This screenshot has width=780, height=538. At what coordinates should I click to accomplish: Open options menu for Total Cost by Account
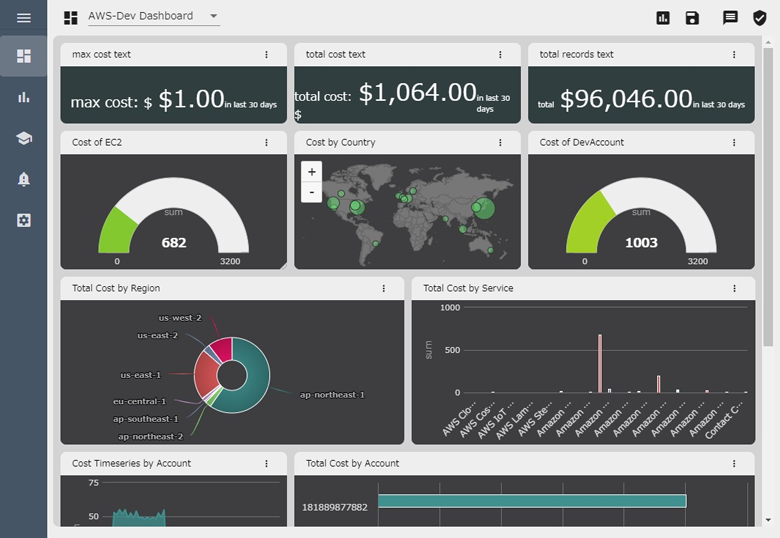734,463
